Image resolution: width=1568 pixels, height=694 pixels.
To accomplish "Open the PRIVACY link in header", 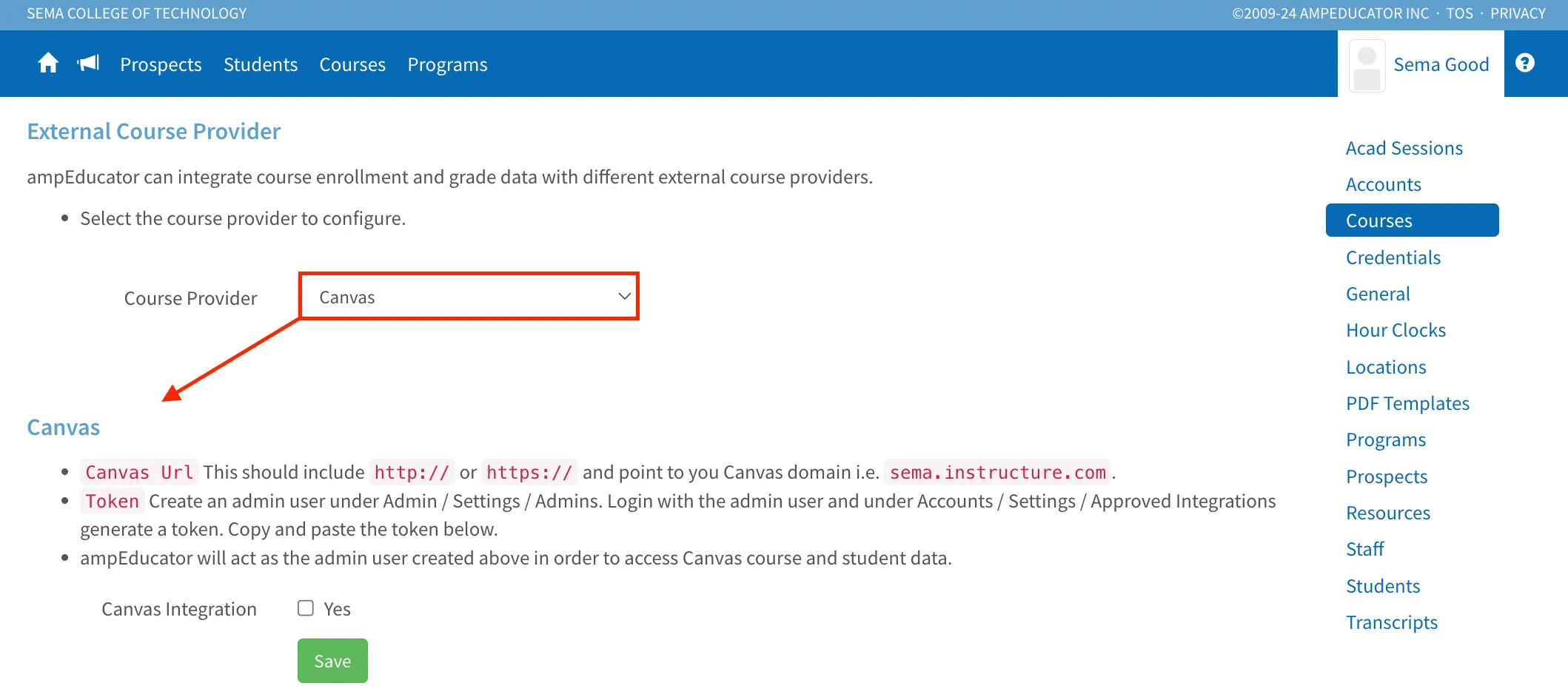I will [x=1518, y=13].
